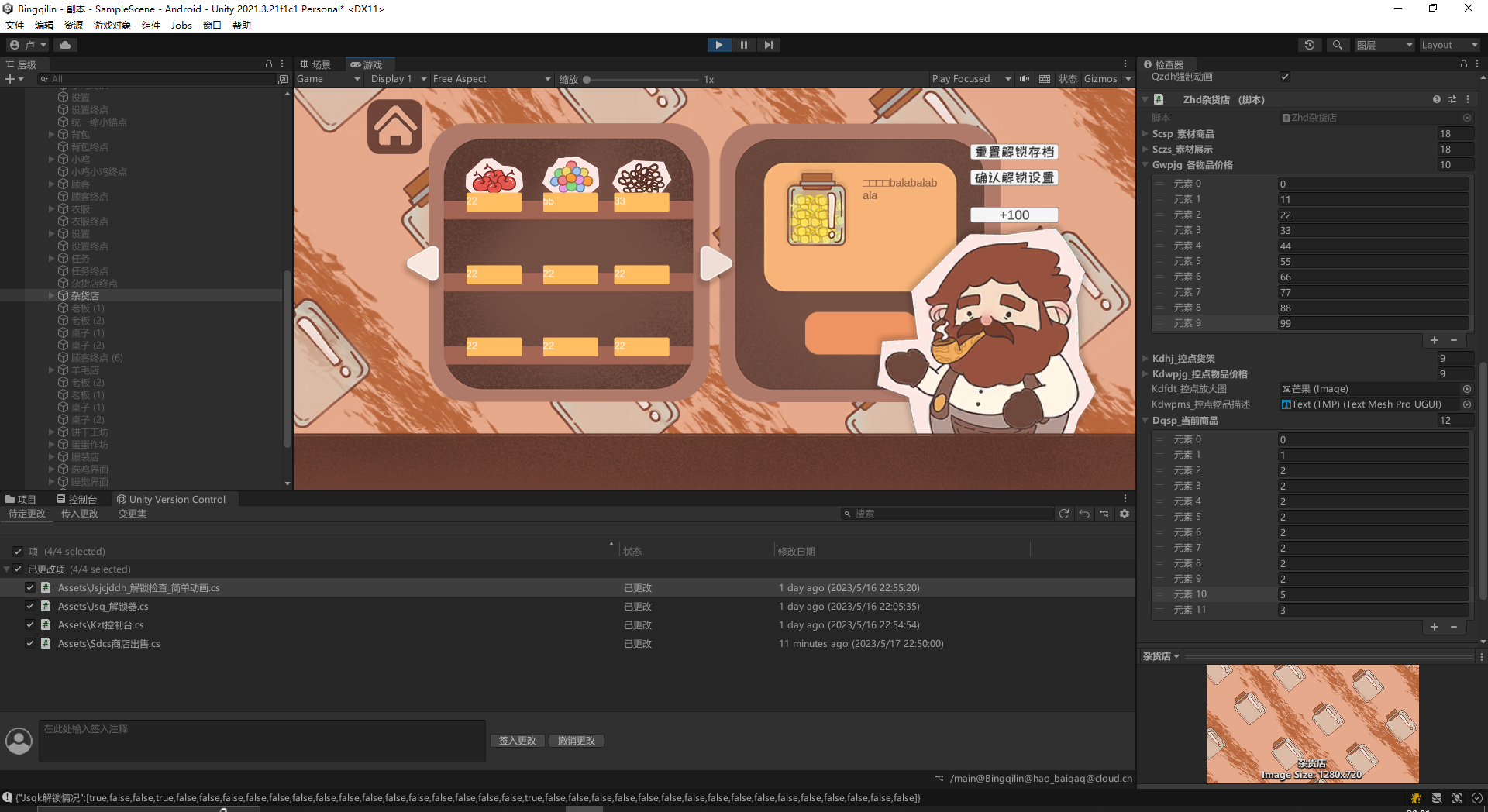Viewport: 1488px width, 812px height.
Task: Click the confirm unlock settings game button
Action: 1014,177
